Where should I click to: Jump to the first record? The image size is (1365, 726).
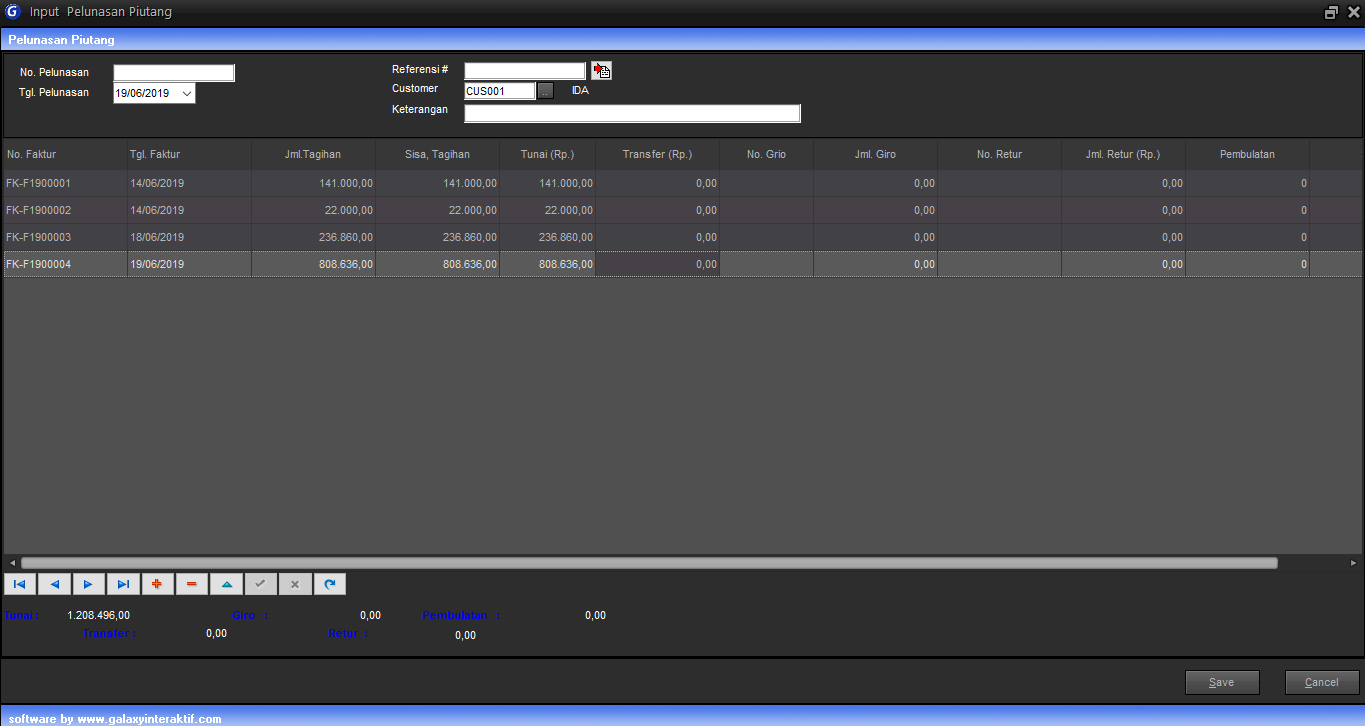click(20, 584)
